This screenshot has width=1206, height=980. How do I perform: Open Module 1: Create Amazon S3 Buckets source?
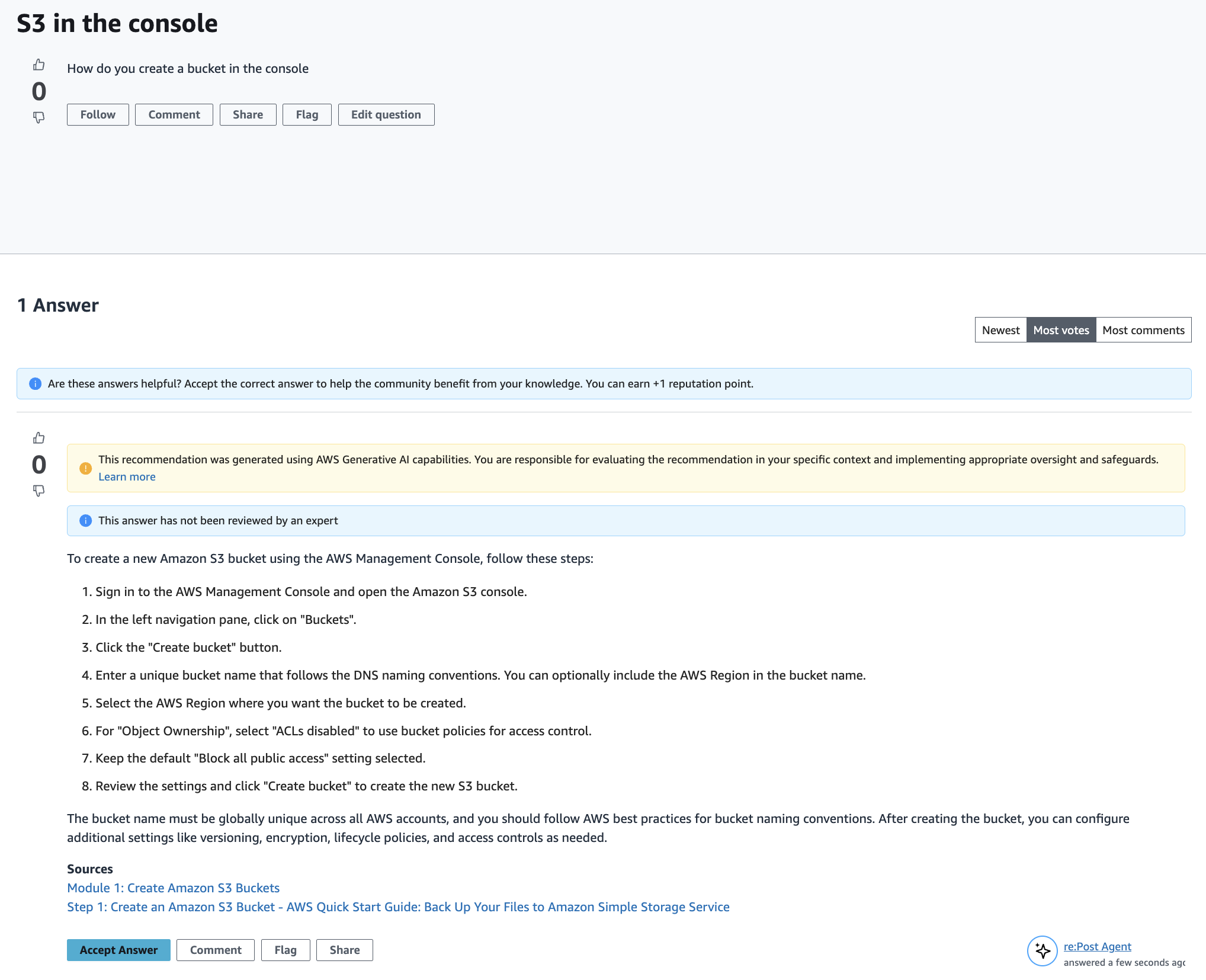pyautogui.click(x=173, y=888)
